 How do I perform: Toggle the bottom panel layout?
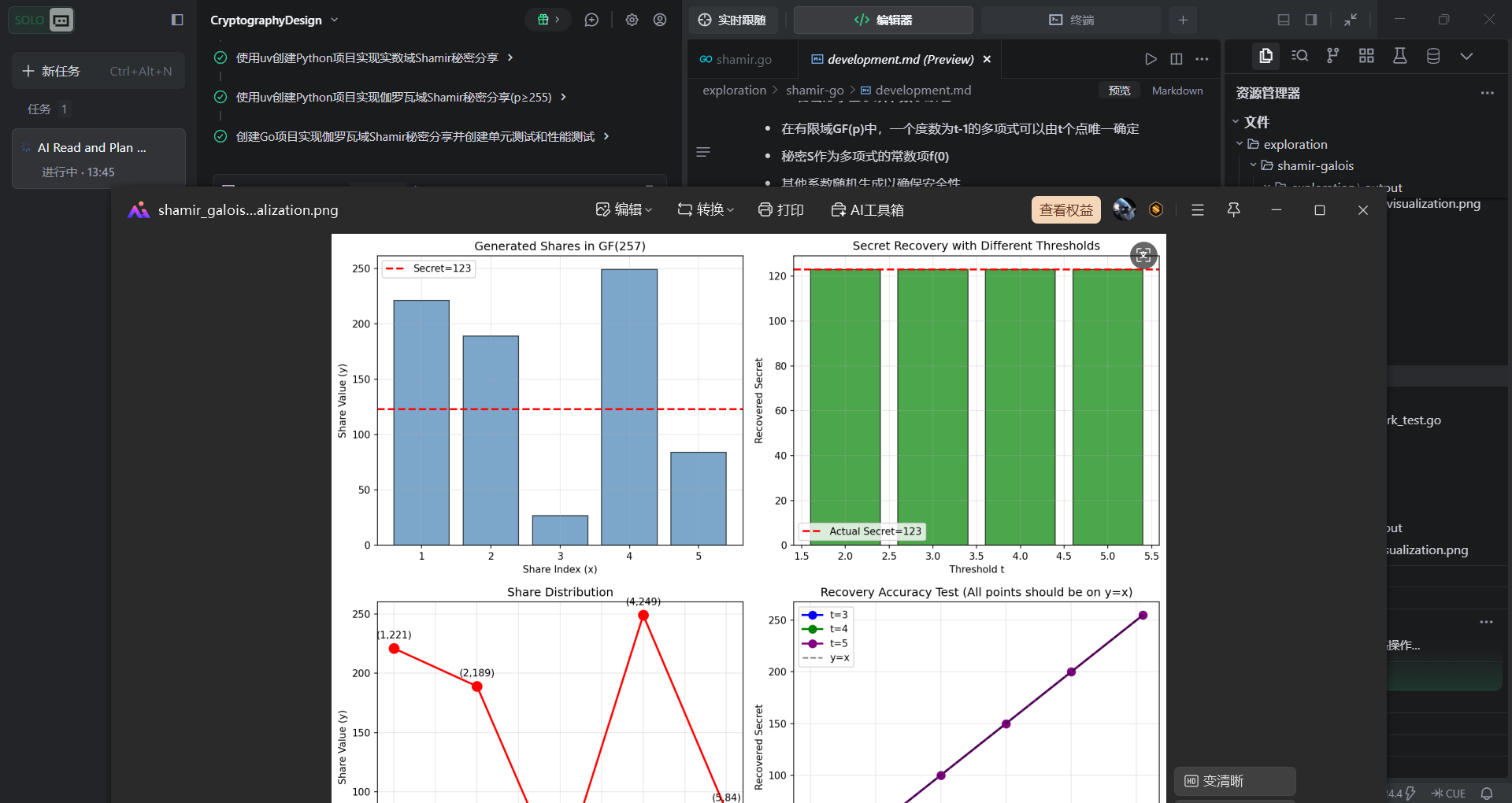[1284, 20]
